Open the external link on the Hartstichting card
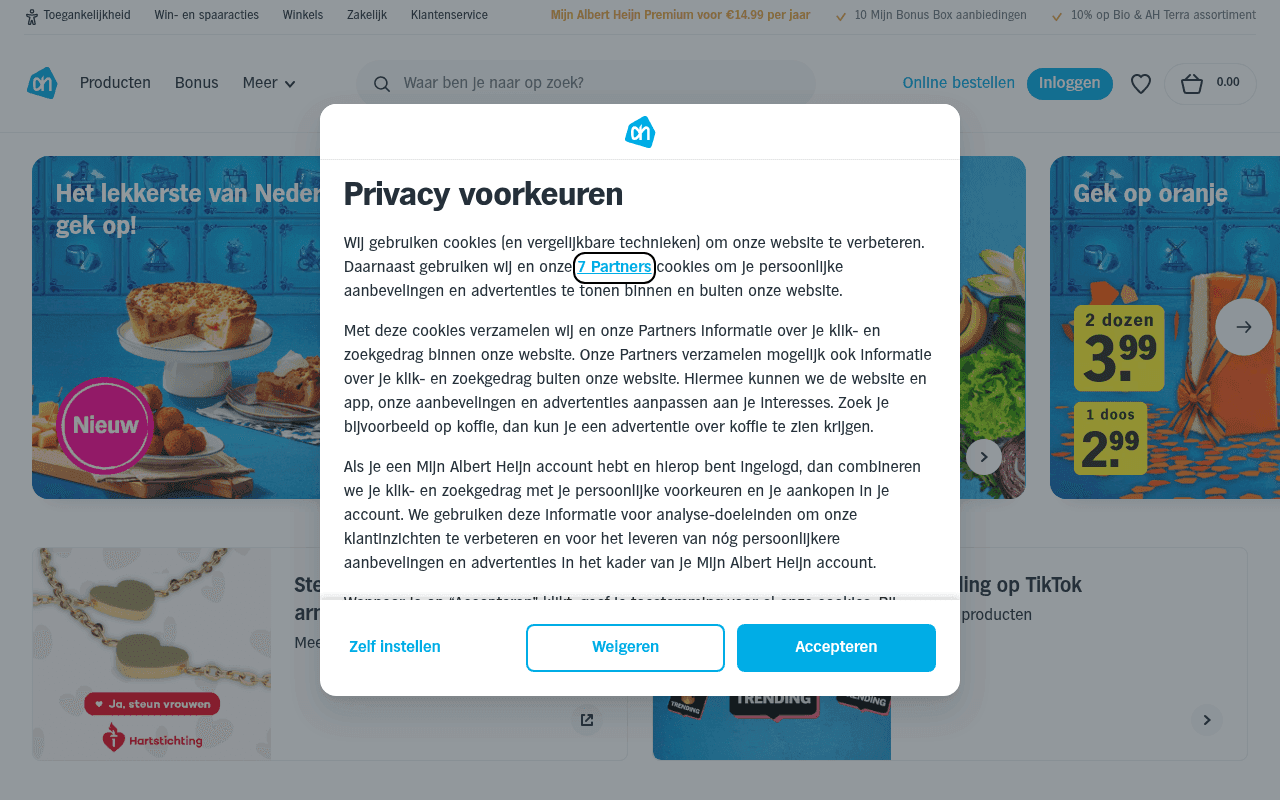This screenshot has height=800, width=1280. 586,719
